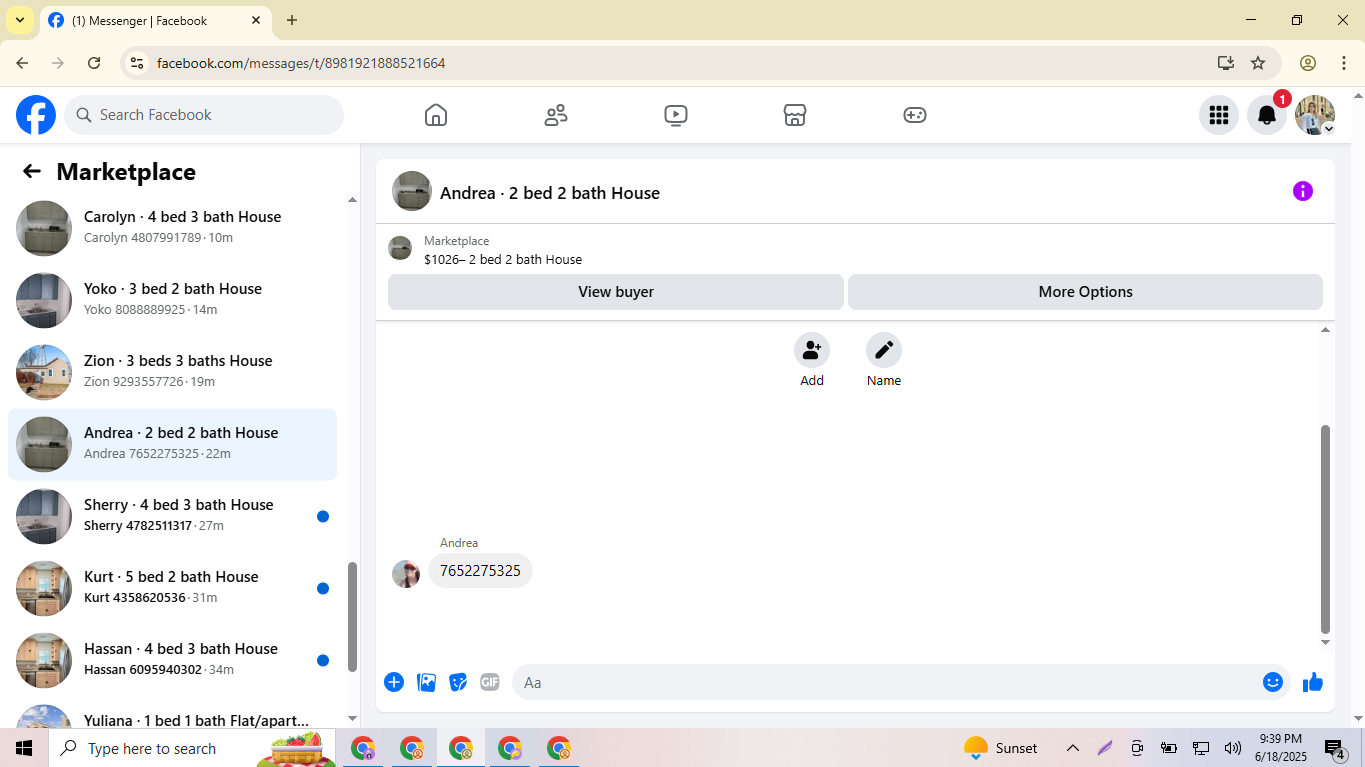Open the account profile picture menu
1365x767 pixels.
(1315, 115)
